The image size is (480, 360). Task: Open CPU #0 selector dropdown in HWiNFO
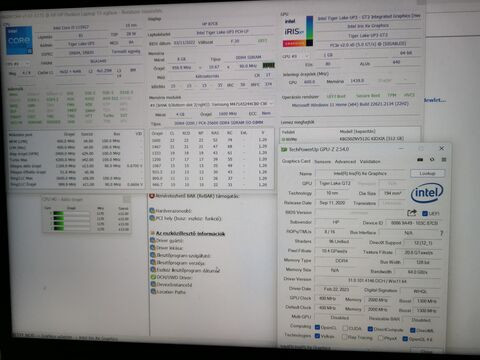(x=18, y=63)
